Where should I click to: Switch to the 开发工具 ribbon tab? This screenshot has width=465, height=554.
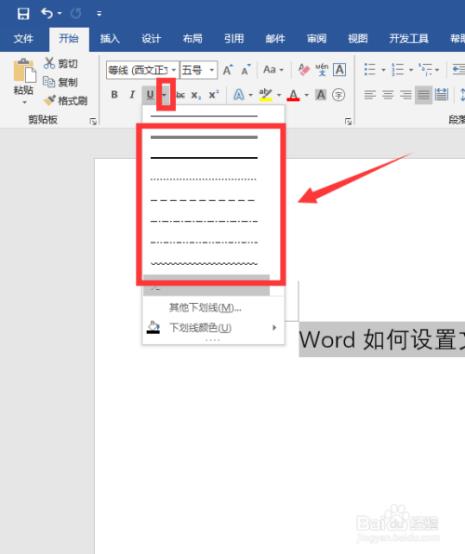409,39
